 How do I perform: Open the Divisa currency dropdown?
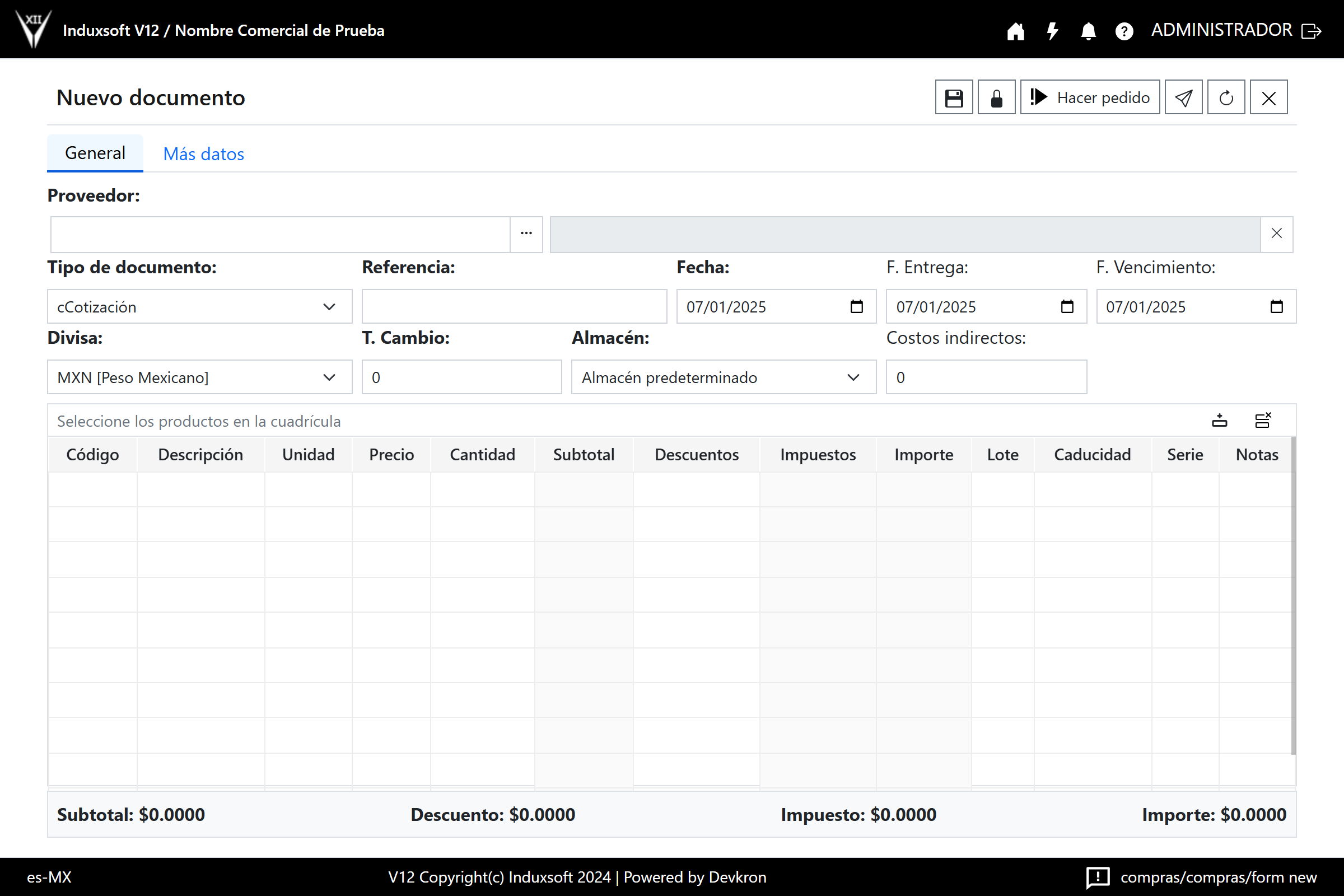pyautogui.click(x=199, y=377)
